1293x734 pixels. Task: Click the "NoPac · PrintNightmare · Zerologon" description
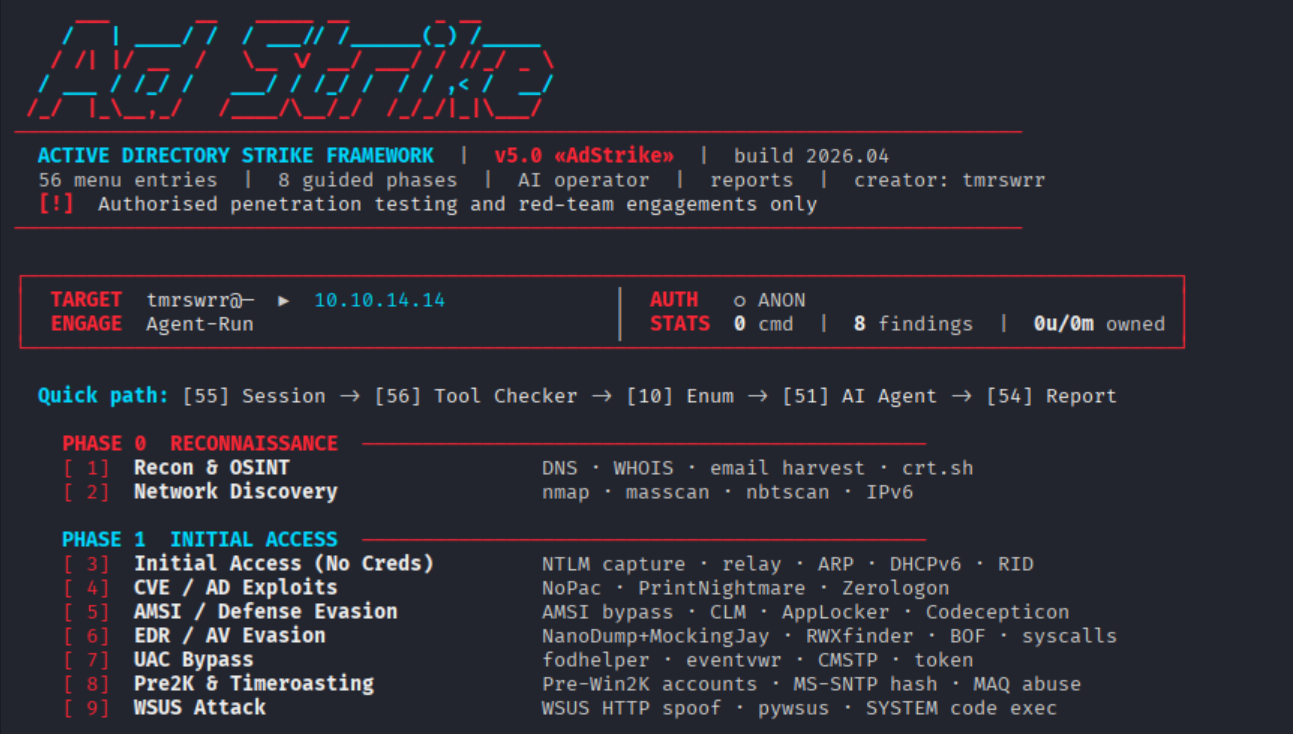pos(745,588)
